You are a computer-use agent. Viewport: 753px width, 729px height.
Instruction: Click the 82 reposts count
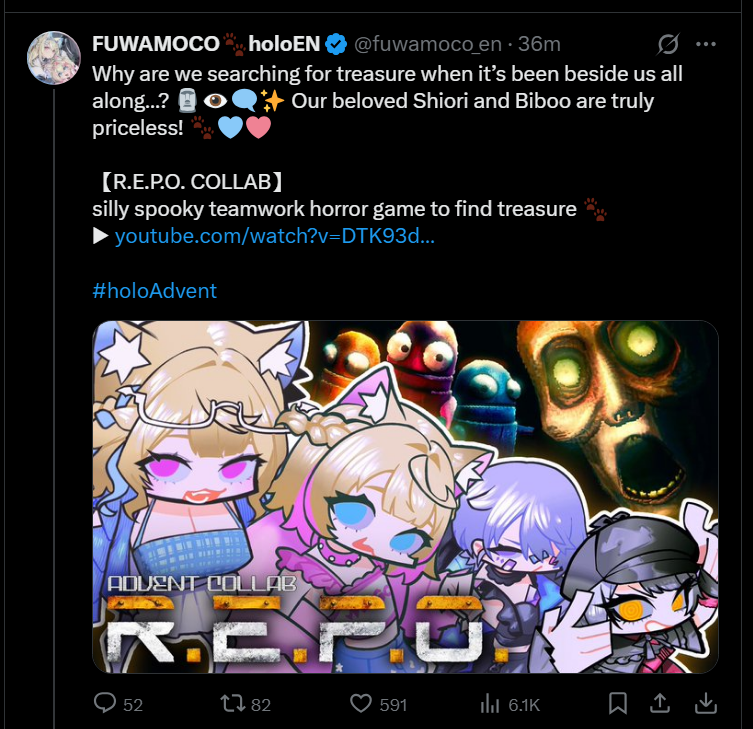[x=261, y=705]
